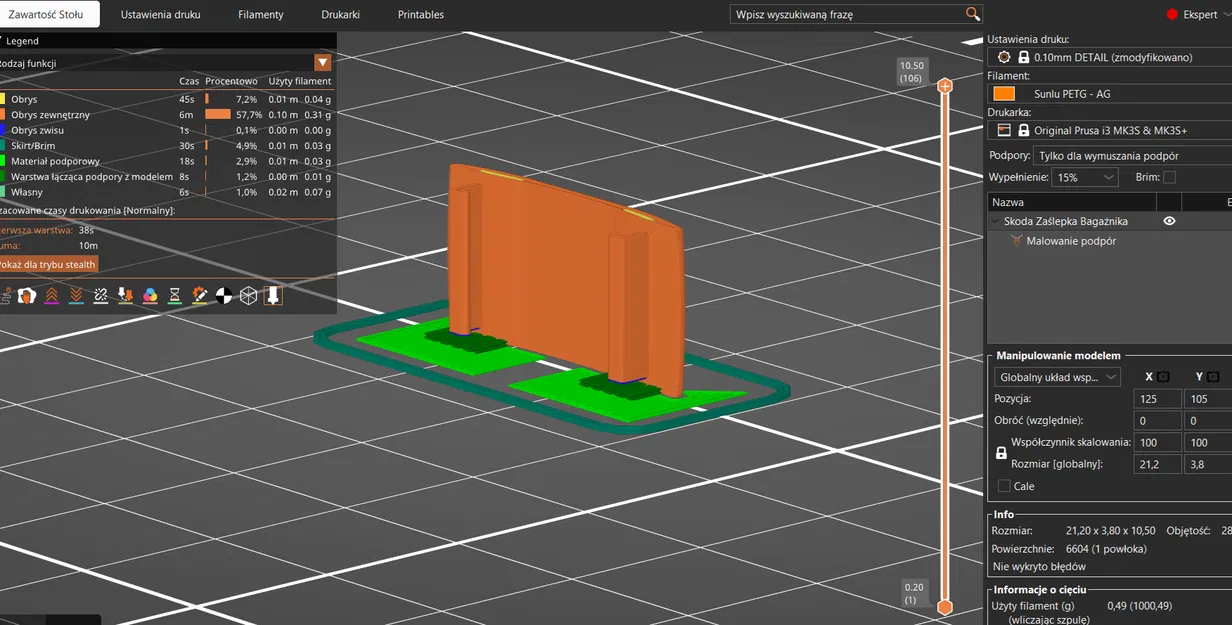The width and height of the screenshot is (1232, 625).
Task: Toggle the Shells cube icon
Action: (x=248, y=296)
